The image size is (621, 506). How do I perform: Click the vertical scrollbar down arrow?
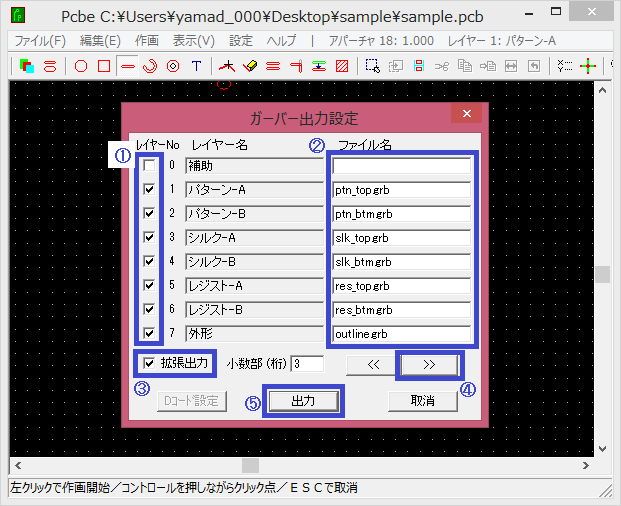pos(603,449)
